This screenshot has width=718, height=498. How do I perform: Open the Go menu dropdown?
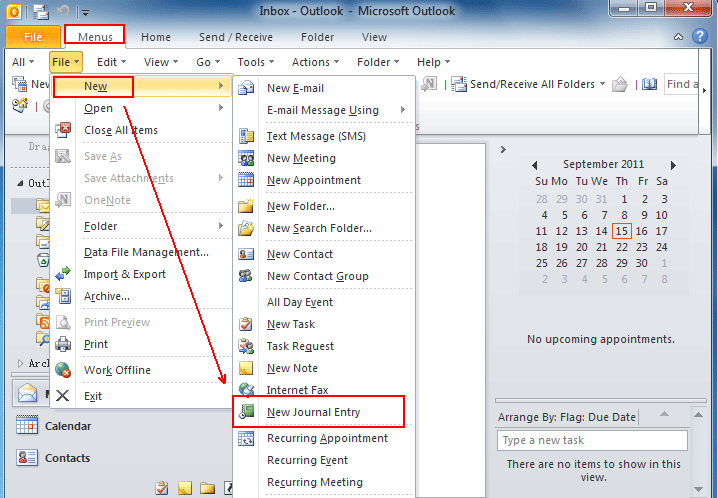click(208, 62)
